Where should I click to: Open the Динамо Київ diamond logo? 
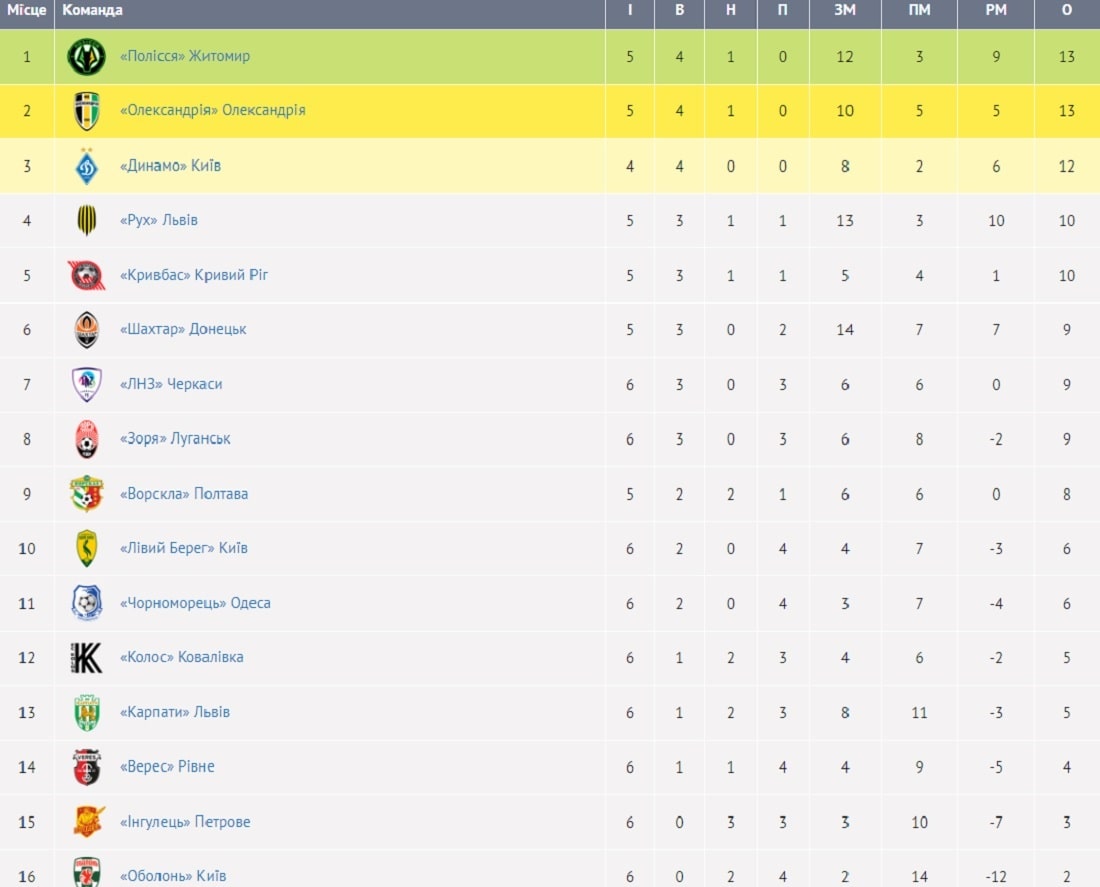tap(86, 166)
